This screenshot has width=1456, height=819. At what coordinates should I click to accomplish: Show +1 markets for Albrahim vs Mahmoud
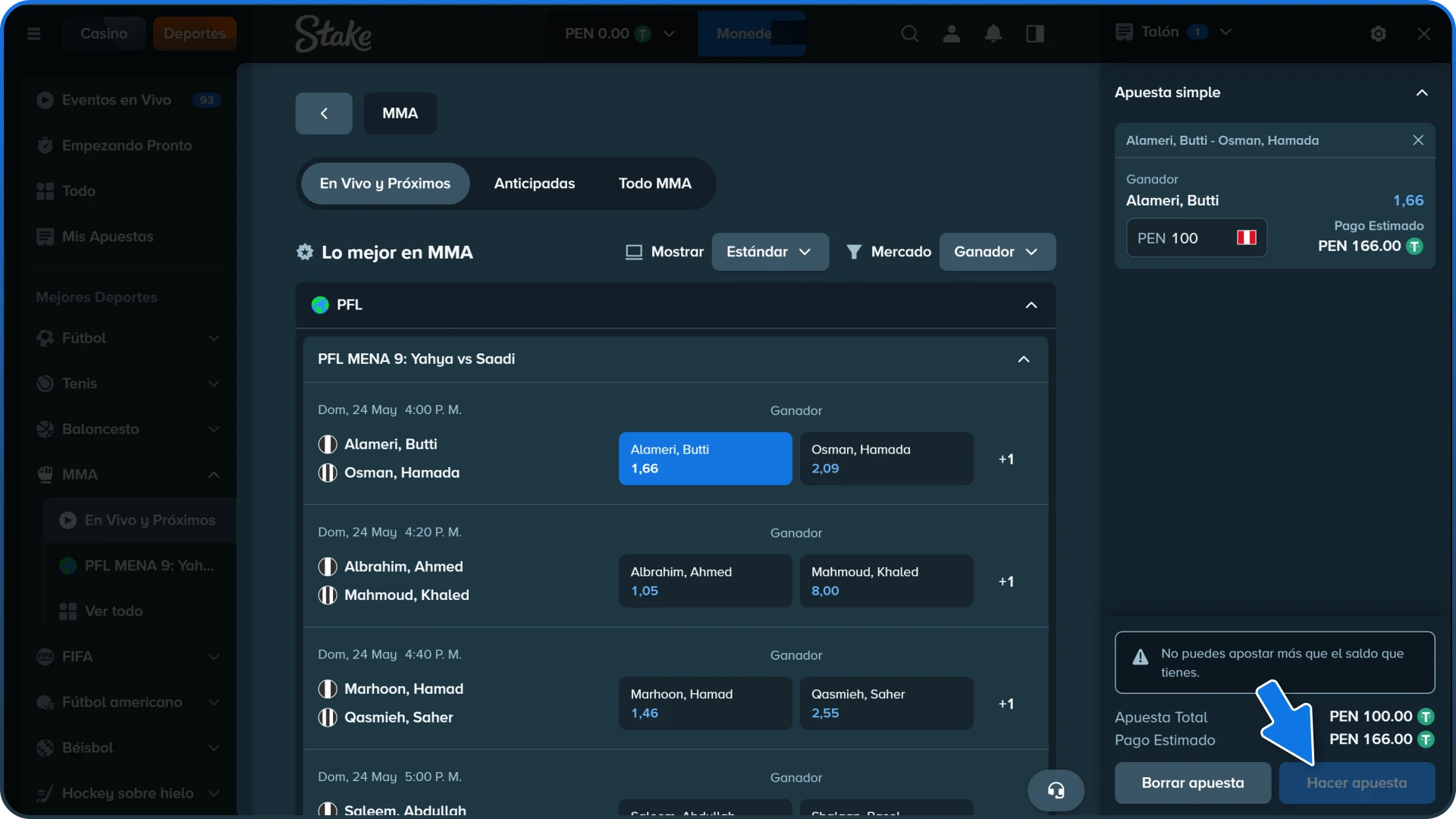[x=1006, y=581]
